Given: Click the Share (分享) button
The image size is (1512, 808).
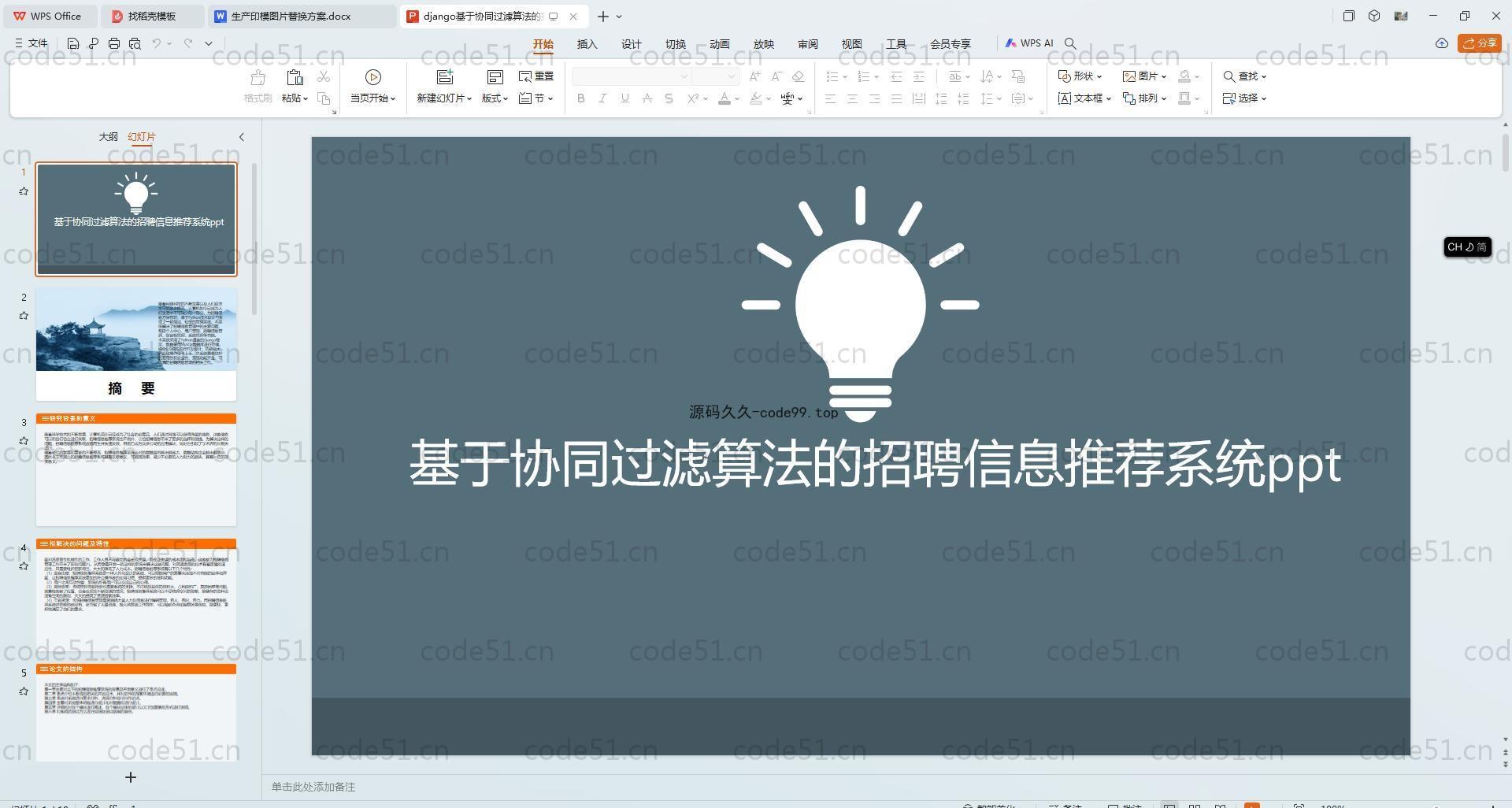Looking at the screenshot, I should [1480, 43].
